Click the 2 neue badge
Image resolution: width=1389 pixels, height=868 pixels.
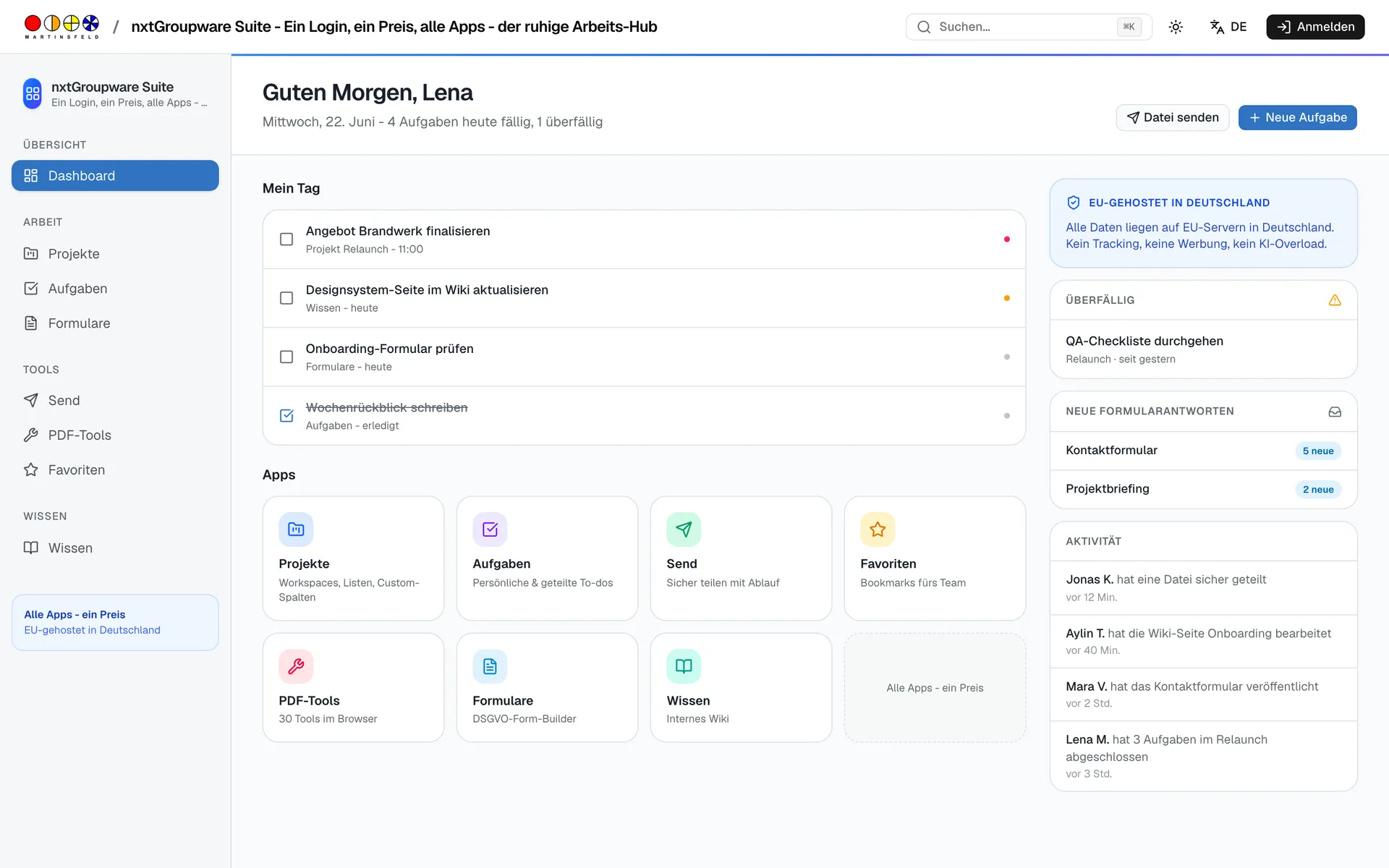point(1318,490)
